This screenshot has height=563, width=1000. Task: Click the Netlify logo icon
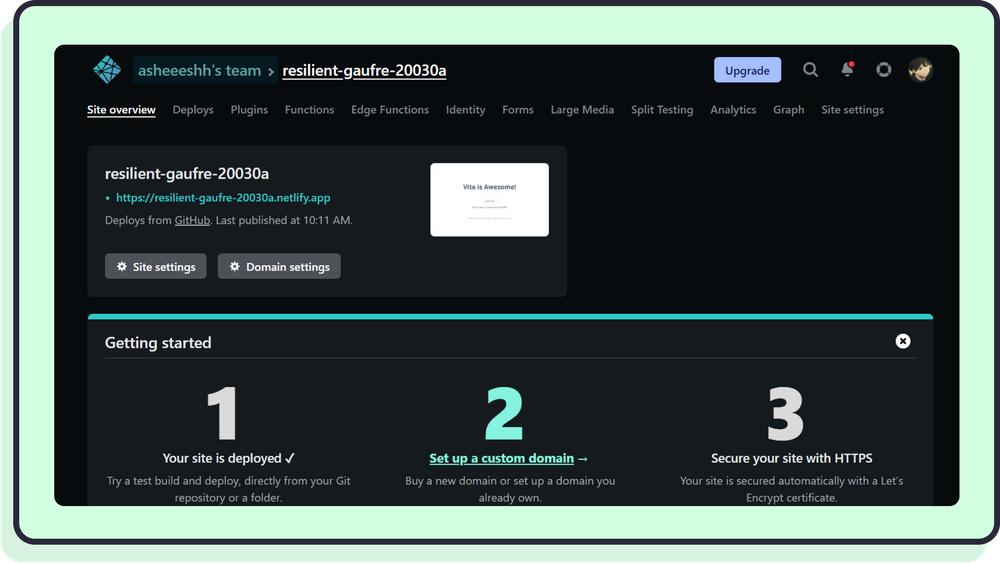(x=107, y=70)
